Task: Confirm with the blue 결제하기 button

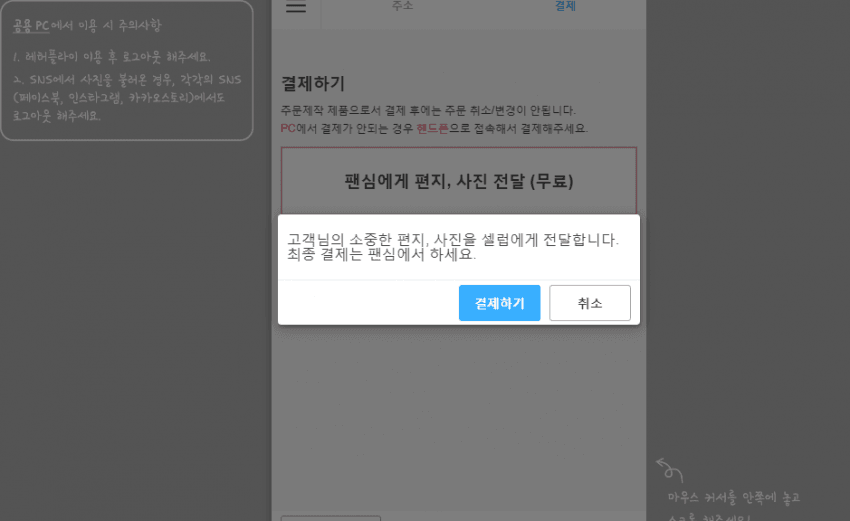Action: 499,303
